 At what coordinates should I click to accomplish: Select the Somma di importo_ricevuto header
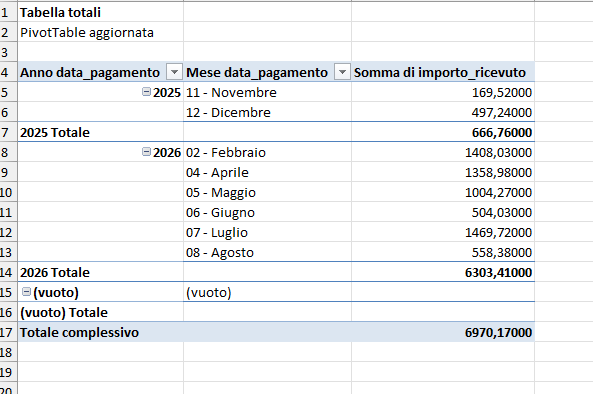pos(443,72)
